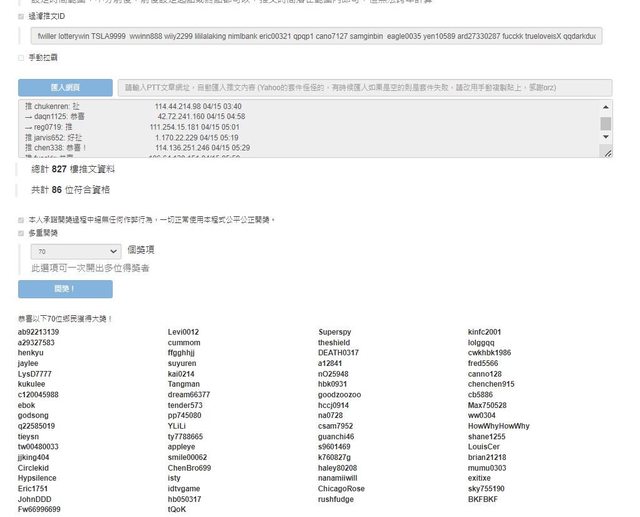The image size is (640, 517).
Task: Check the 本人承諾 fair-draw pledge checkbox
Action: click(x=22, y=219)
